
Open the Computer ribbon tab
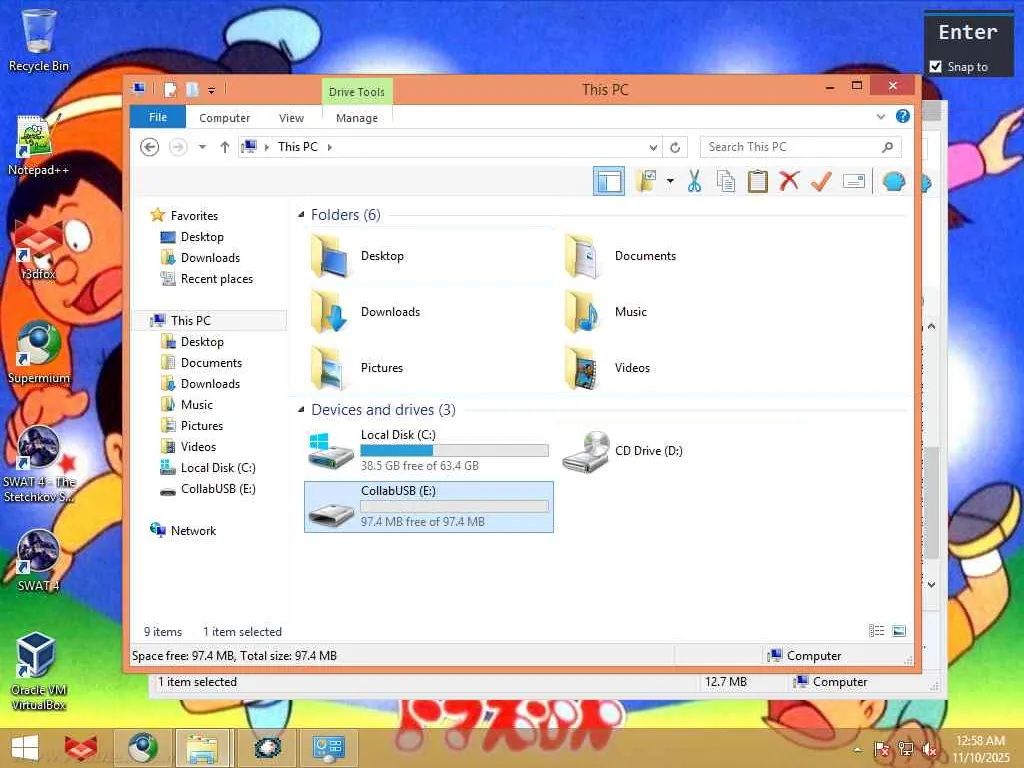coord(224,118)
